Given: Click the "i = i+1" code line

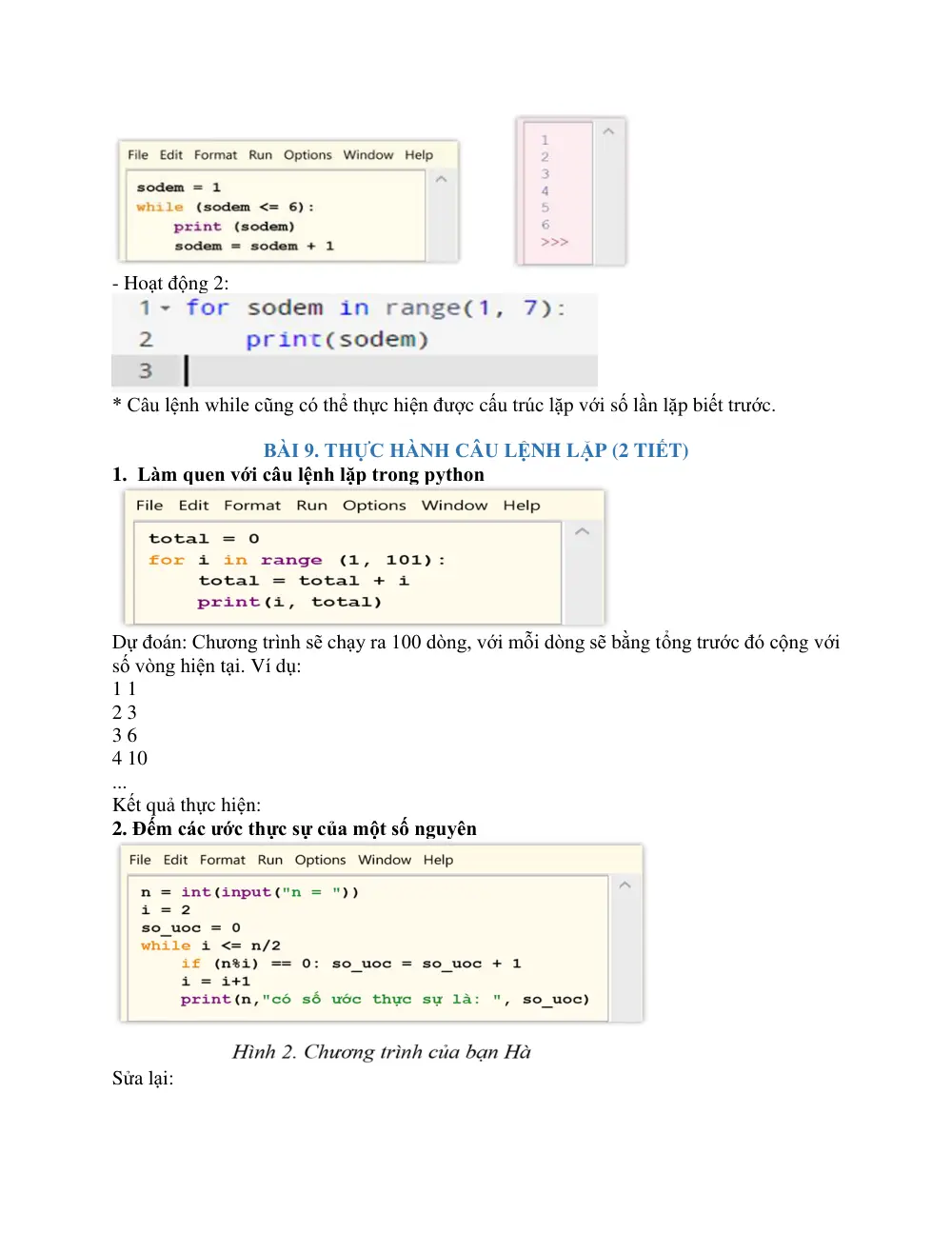Looking at the screenshot, I should point(216,982).
